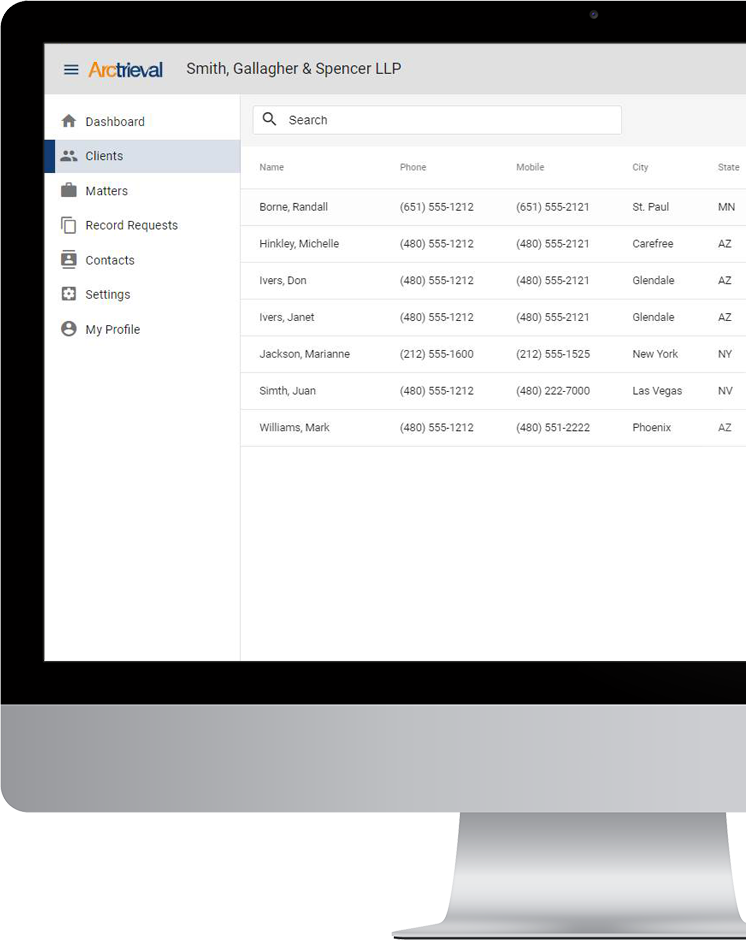The width and height of the screenshot is (746, 940).
Task: Click state NY cell
Action: coord(725,354)
